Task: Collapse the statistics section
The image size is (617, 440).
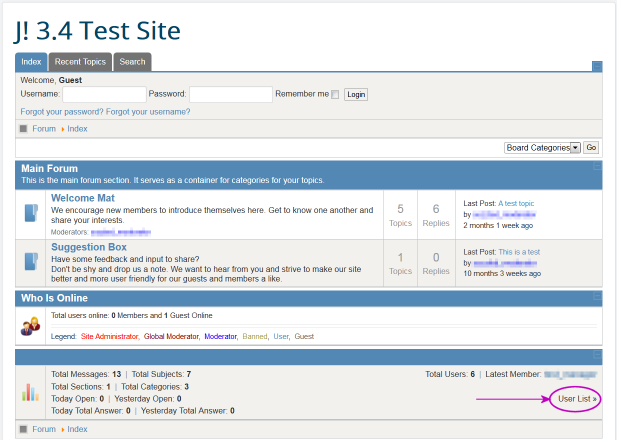Action: coord(597,356)
